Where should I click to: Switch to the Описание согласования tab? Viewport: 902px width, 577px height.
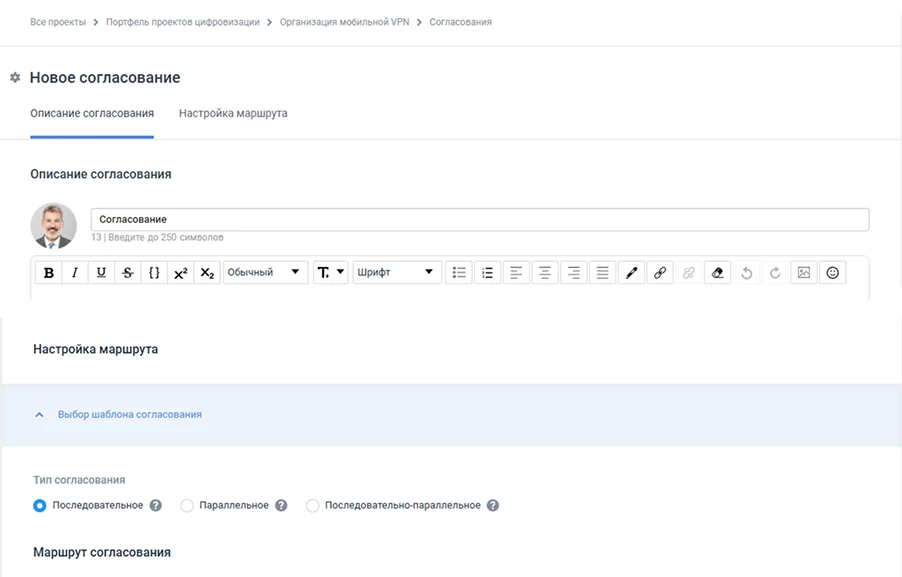(92, 113)
